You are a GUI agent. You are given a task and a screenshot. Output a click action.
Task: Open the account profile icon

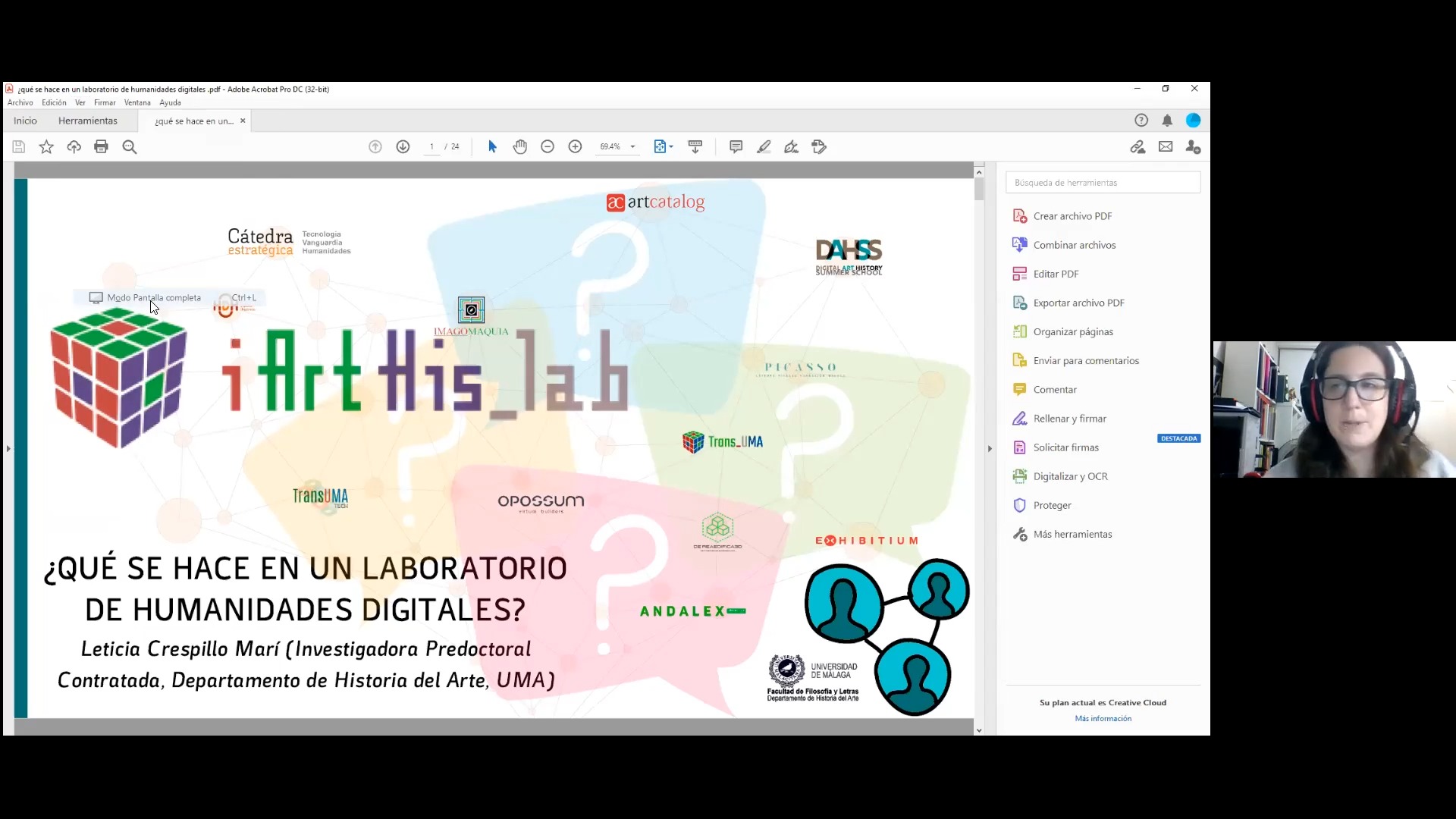1193,121
